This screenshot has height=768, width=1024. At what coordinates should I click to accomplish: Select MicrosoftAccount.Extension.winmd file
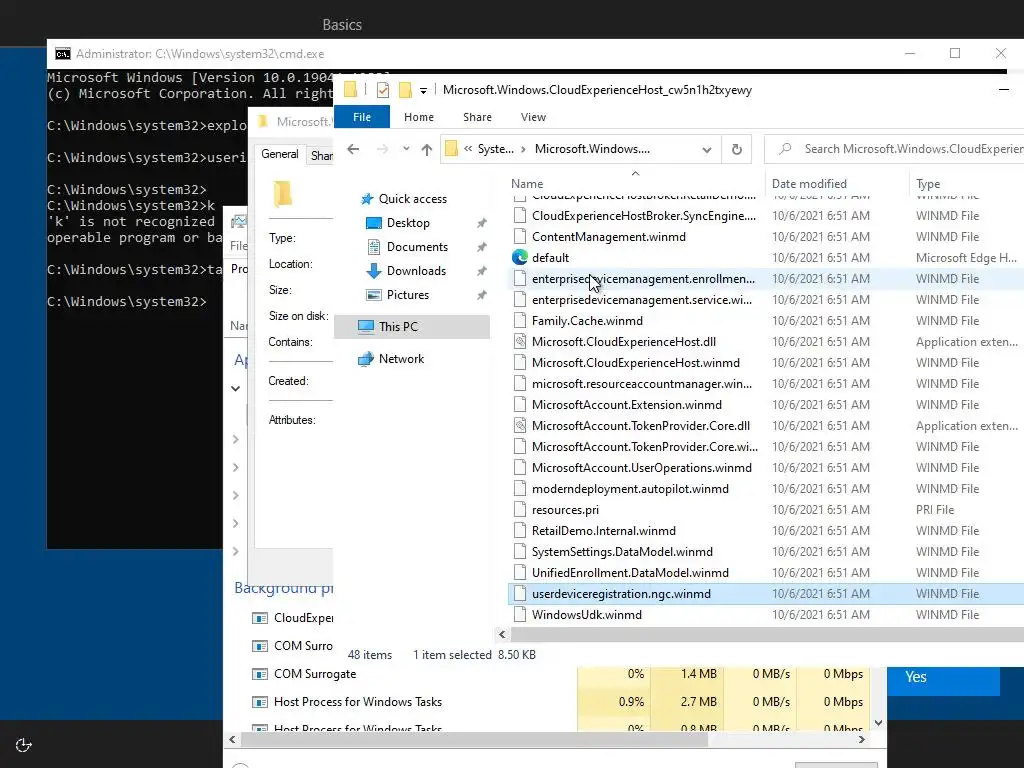(x=627, y=405)
